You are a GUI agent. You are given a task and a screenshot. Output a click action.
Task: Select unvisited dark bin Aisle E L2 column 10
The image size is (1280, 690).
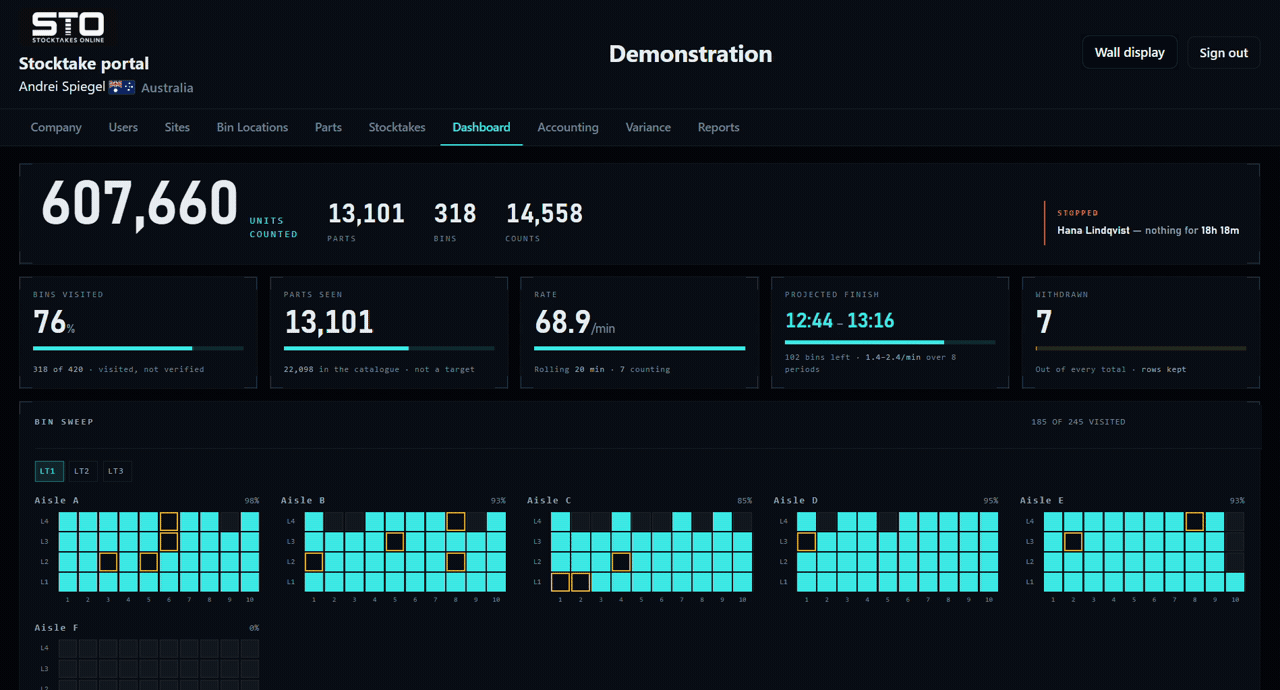pyautogui.click(x=1235, y=561)
